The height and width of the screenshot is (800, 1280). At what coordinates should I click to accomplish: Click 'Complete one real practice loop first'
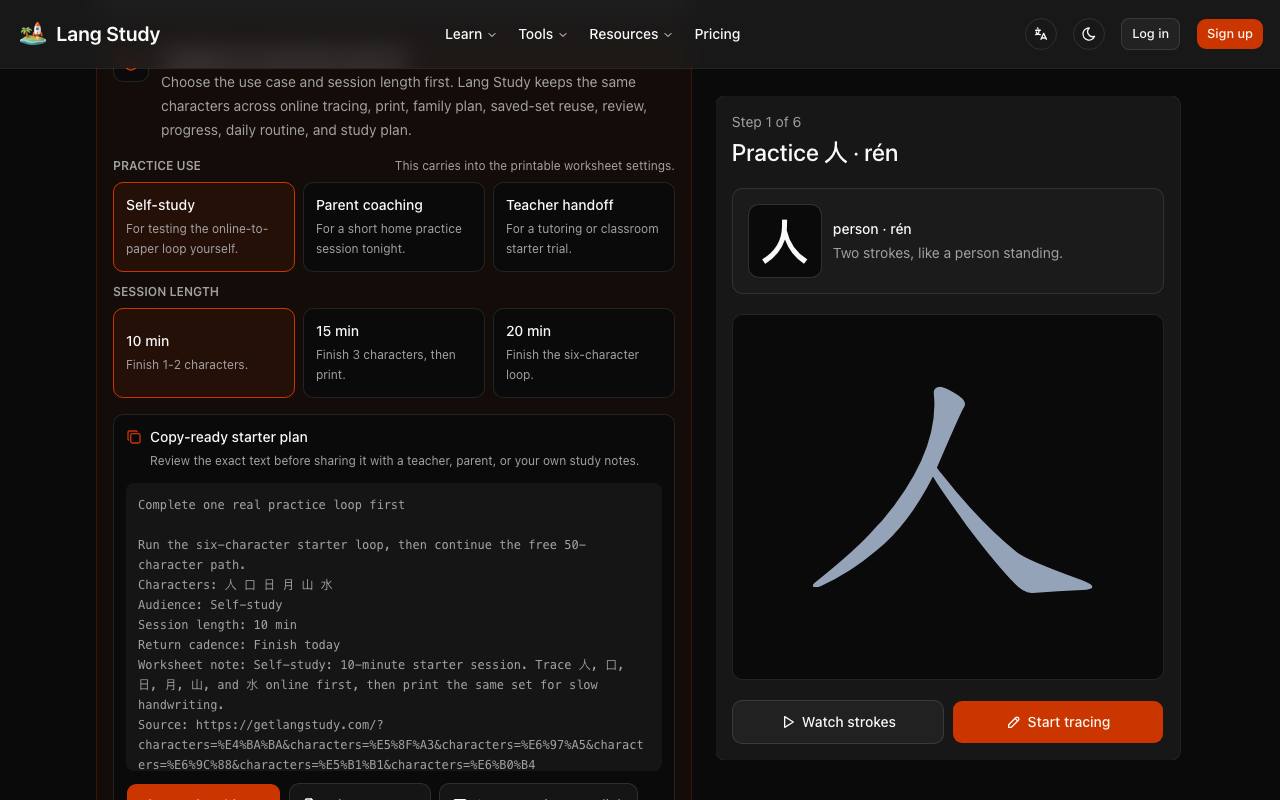click(271, 505)
